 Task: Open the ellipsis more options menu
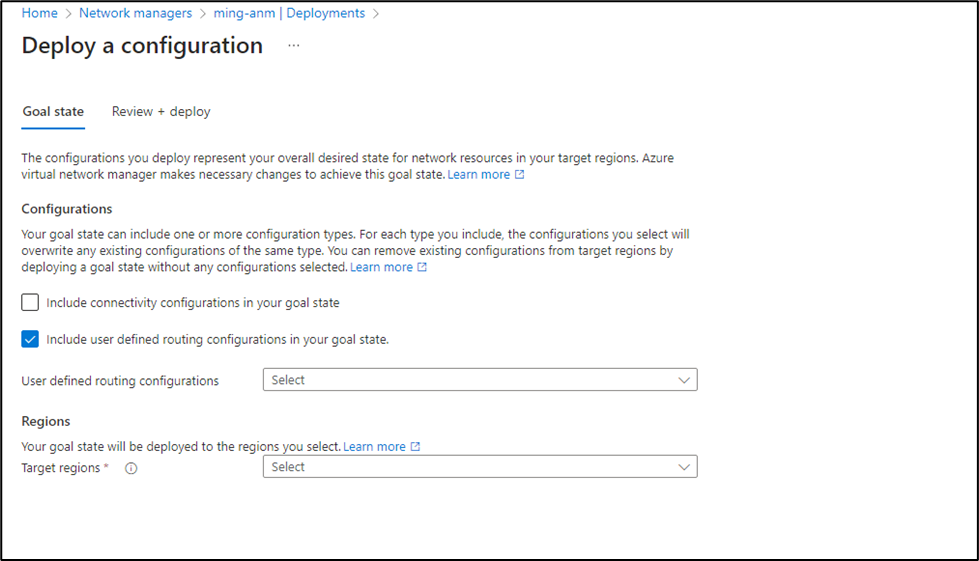click(x=294, y=46)
